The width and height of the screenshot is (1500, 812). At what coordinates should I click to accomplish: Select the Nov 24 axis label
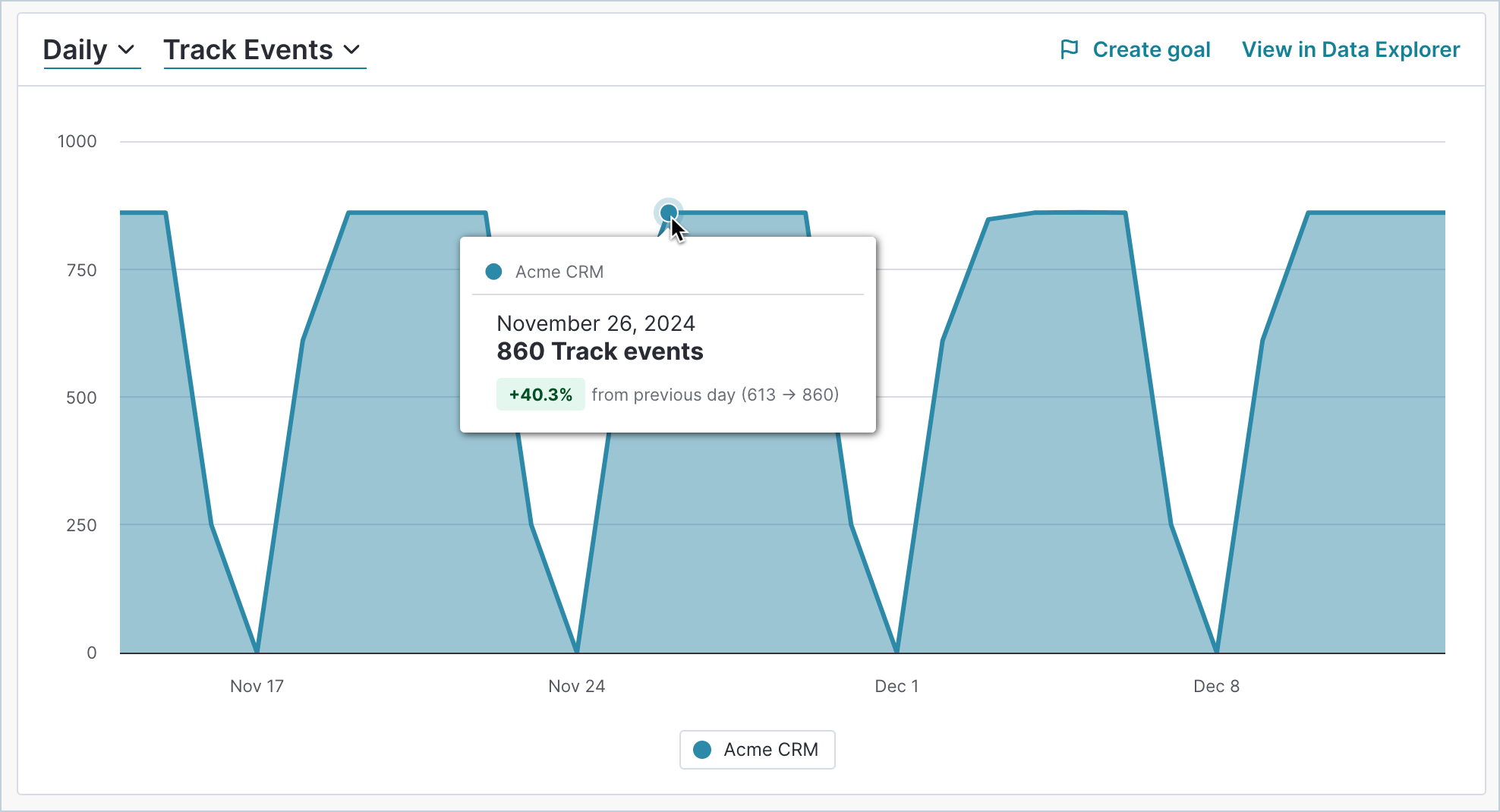click(x=576, y=686)
